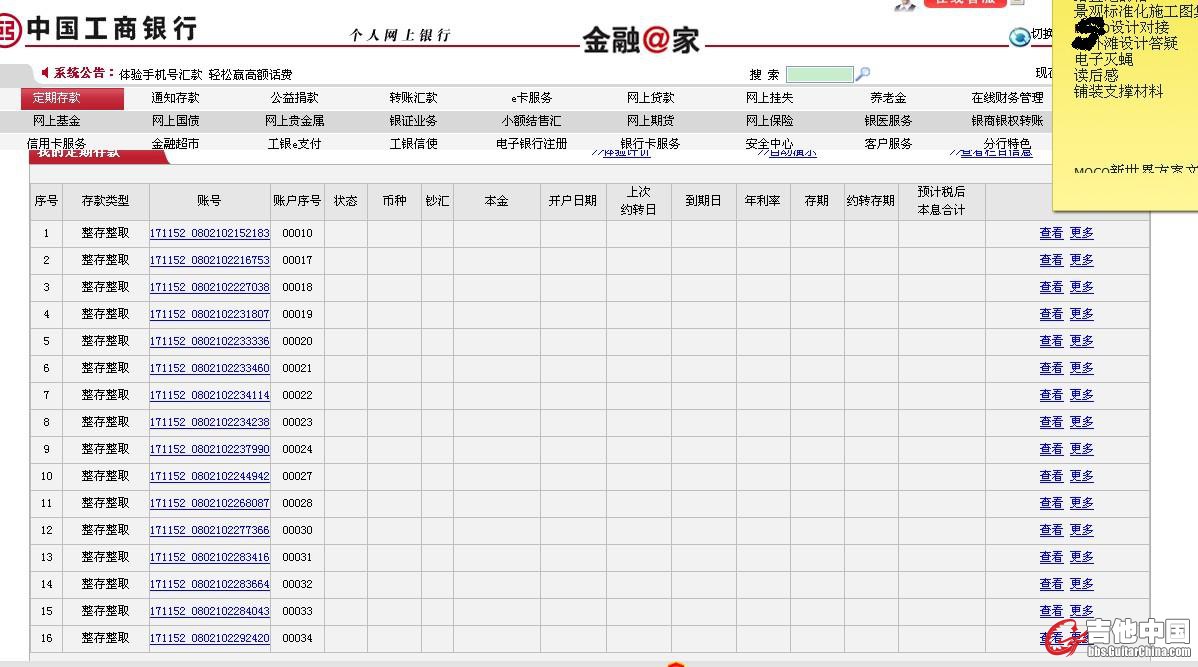Open the announcement 体验手机号汇款 link

(161, 74)
